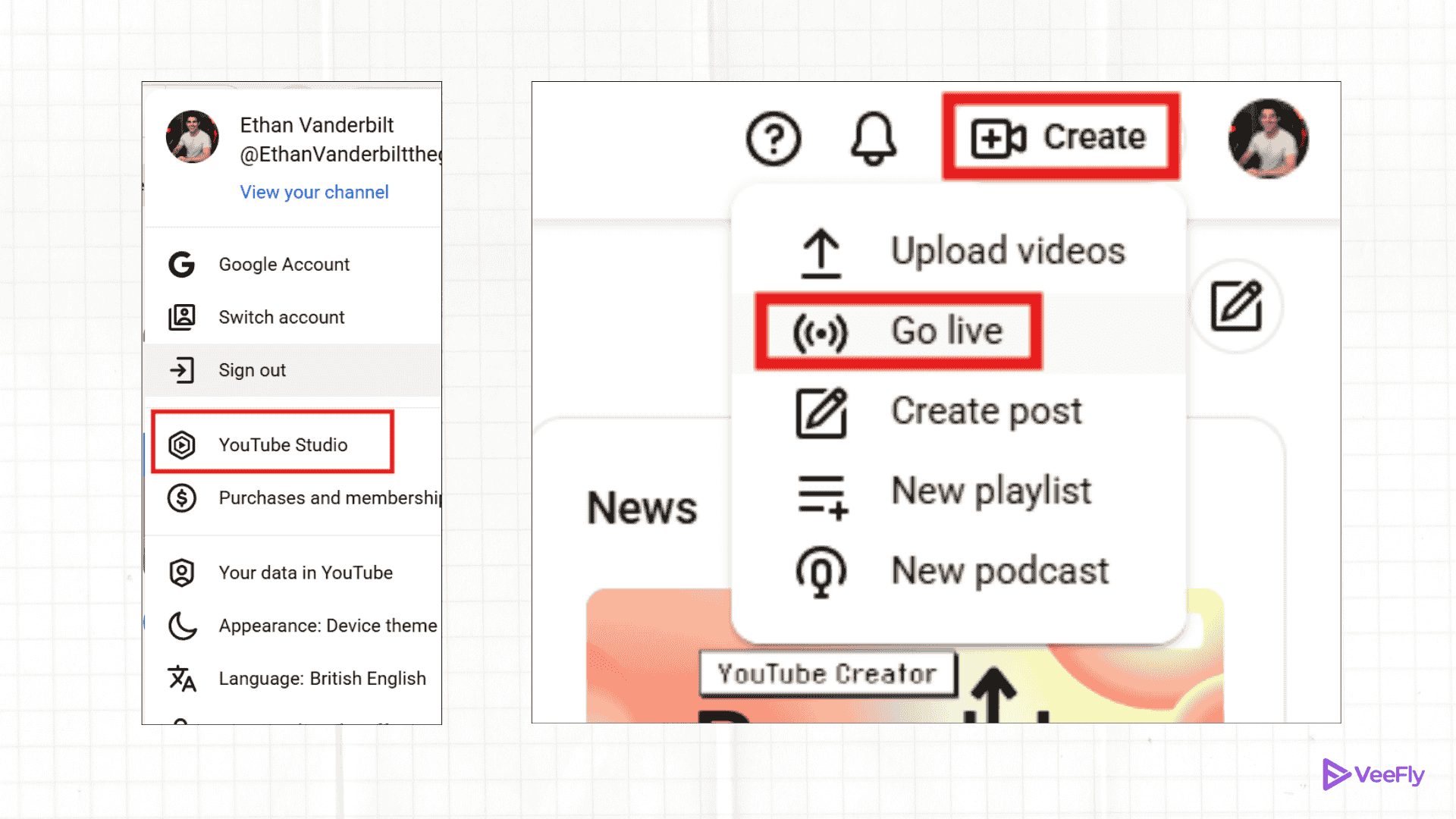Viewport: 1456px width, 819px height.
Task: Expand the Appearance: Device theme option
Action: (328, 625)
